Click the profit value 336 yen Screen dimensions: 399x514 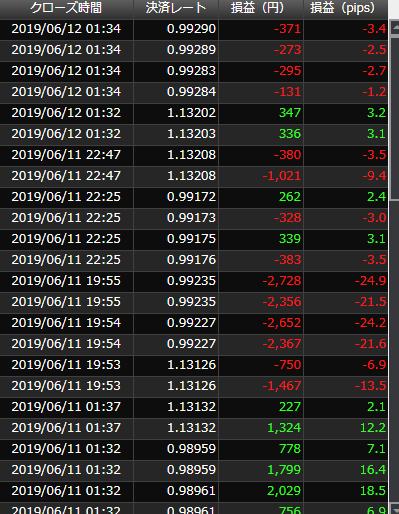[x=290, y=134]
